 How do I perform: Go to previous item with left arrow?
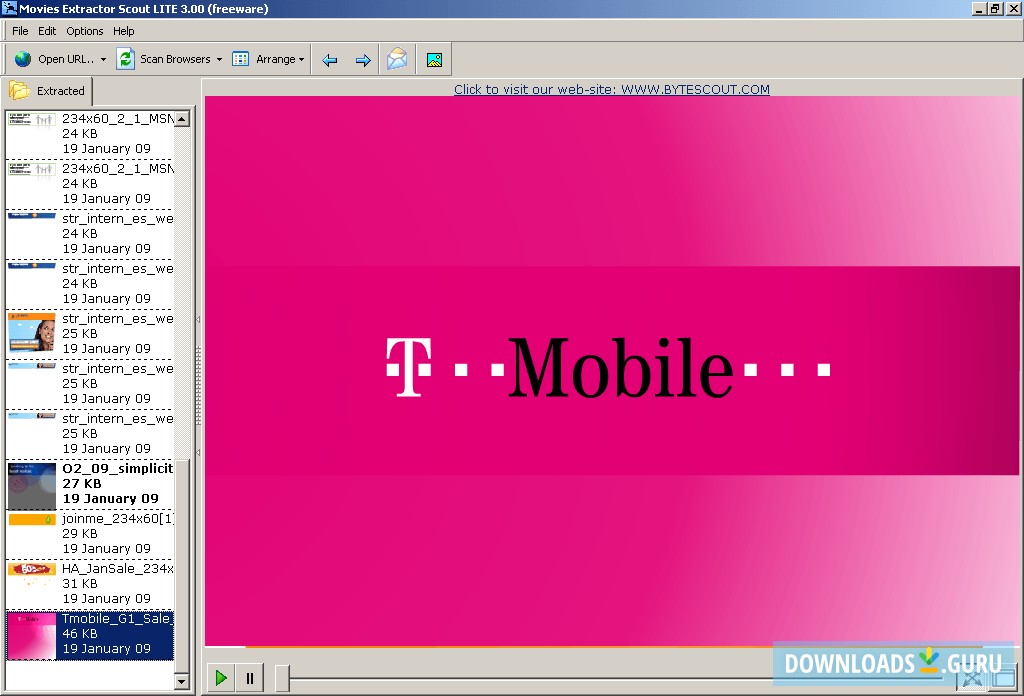click(x=329, y=60)
